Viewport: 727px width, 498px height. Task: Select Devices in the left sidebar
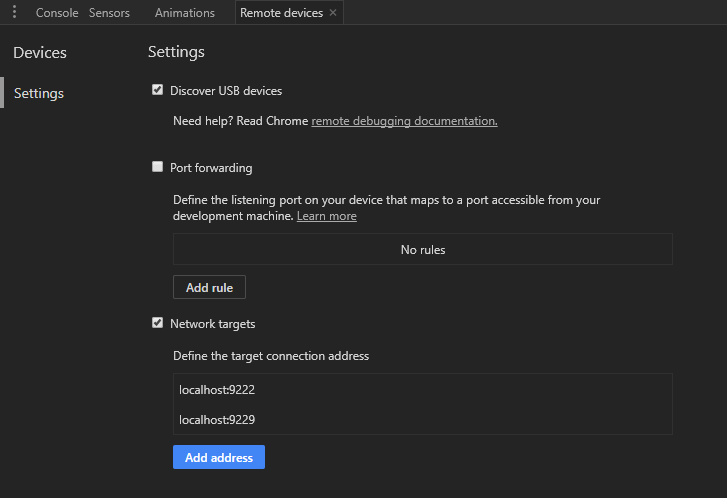pos(40,53)
